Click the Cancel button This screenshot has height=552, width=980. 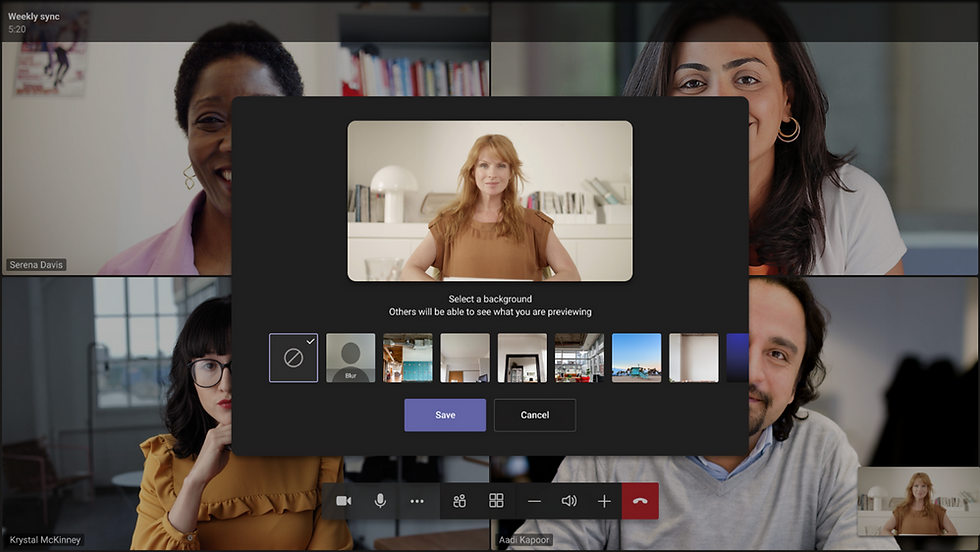(535, 415)
